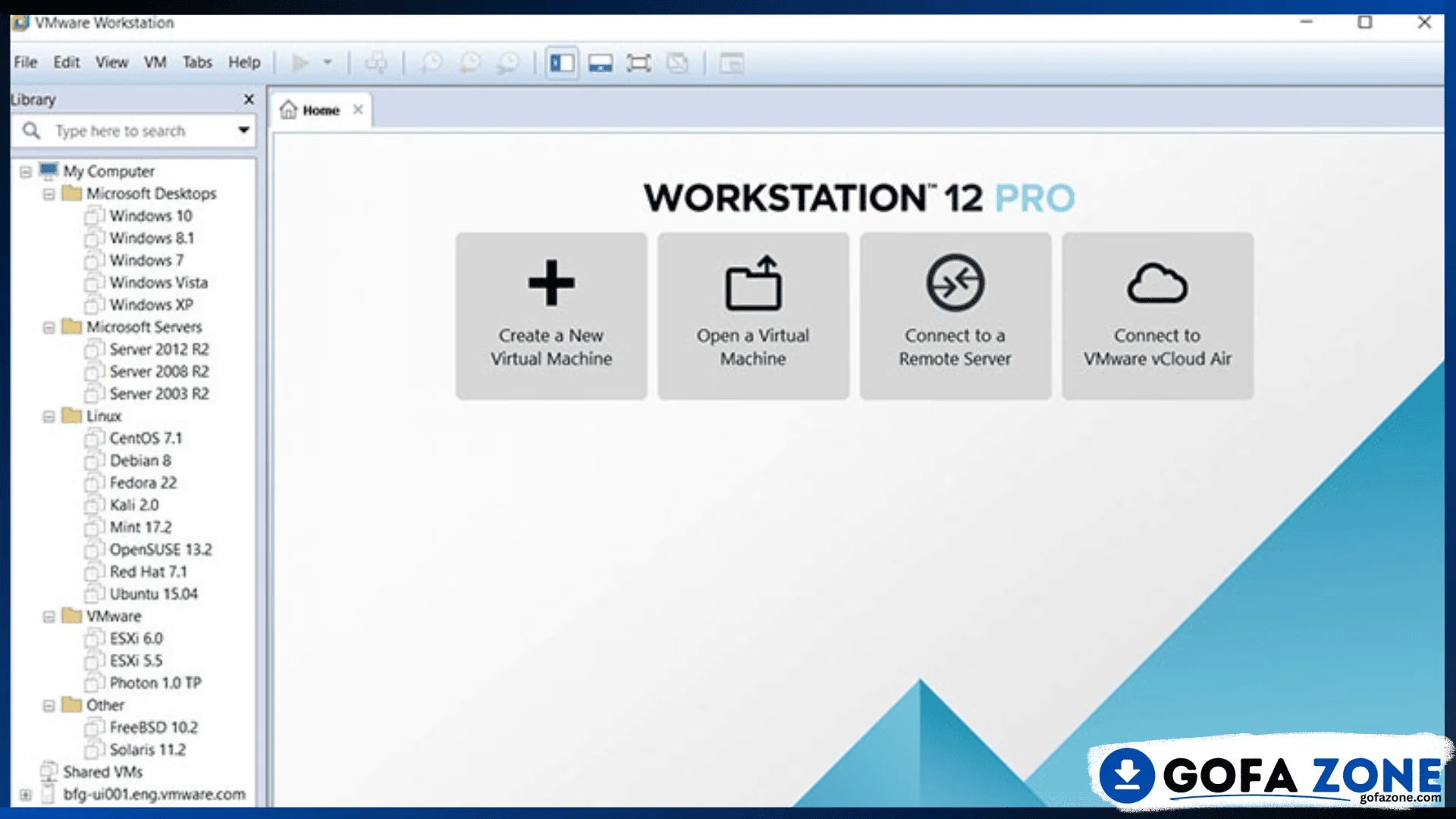Click the Manage Snapshots toolbar icon
Viewport: 1456px width, 819px height.
(x=508, y=63)
